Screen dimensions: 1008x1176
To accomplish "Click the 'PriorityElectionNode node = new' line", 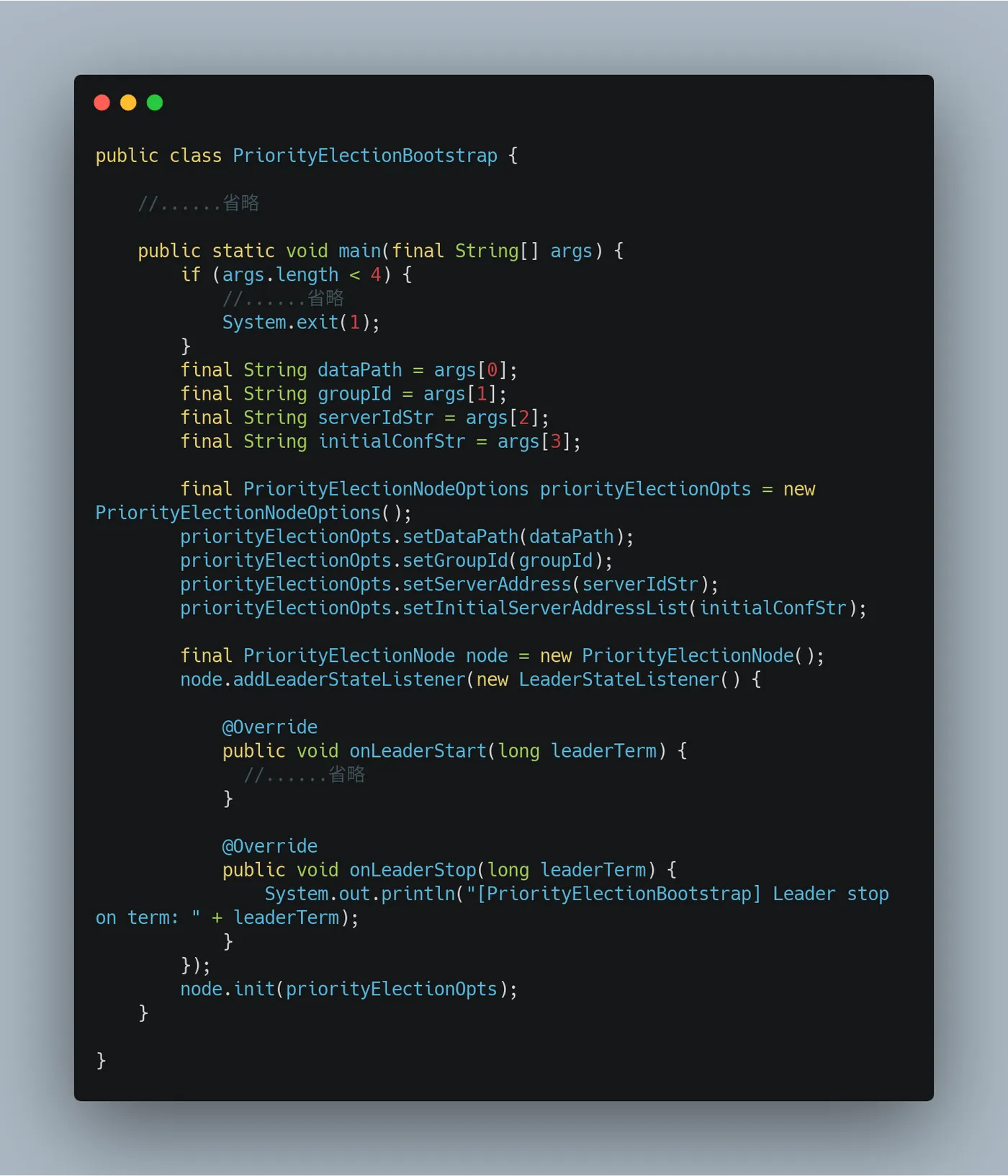I will point(502,655).
